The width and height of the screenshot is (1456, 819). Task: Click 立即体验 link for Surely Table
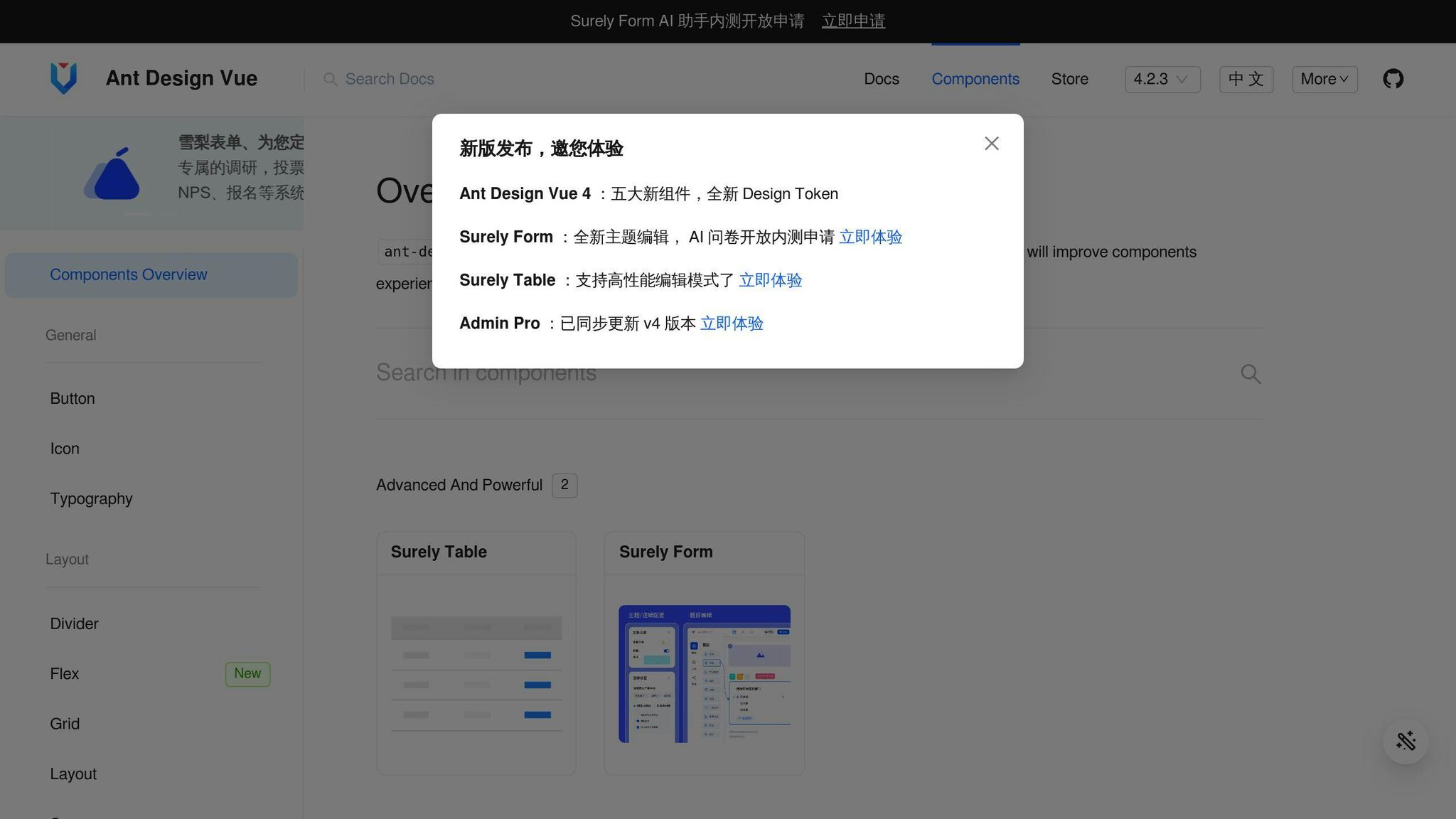coord(770,281)
